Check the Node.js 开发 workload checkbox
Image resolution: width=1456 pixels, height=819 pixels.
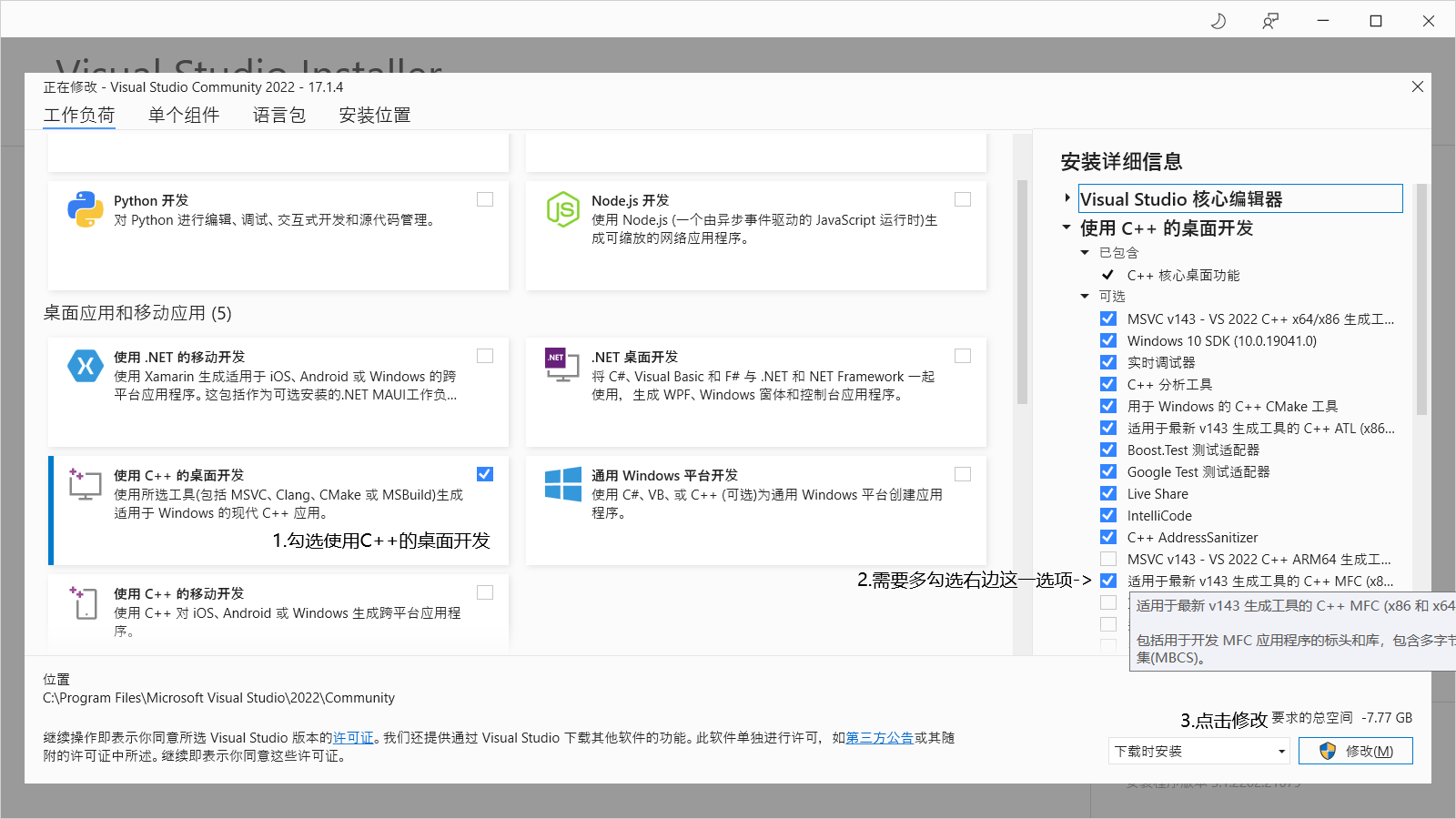(963, 199)
